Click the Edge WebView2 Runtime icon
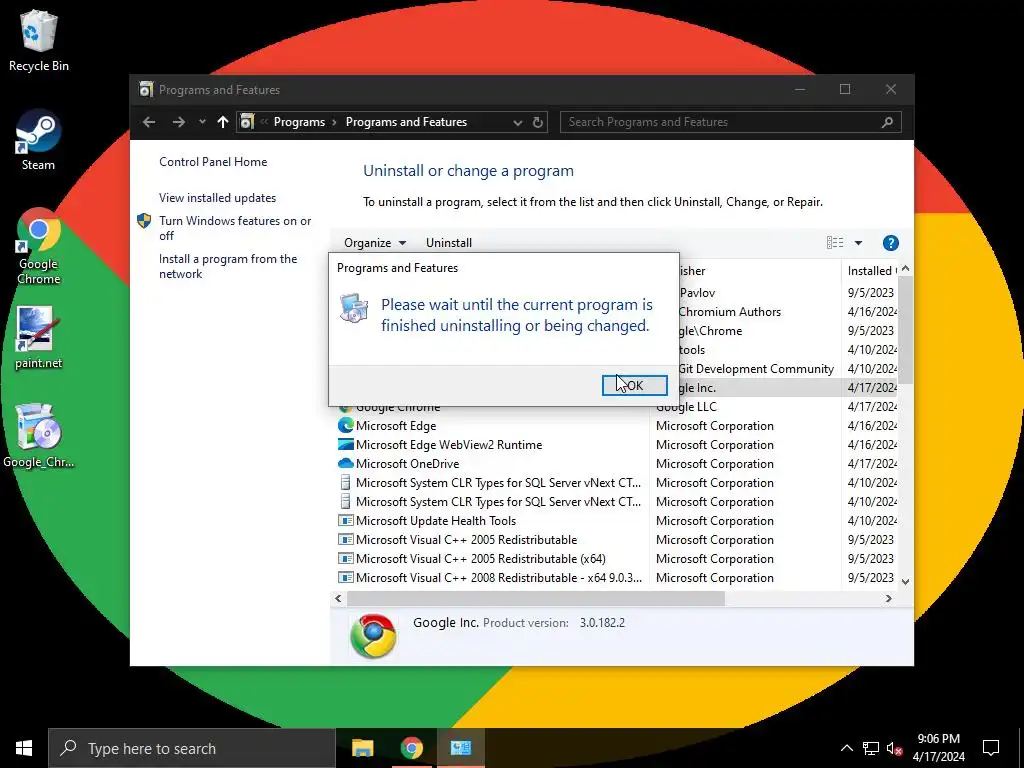 click(345, 445)
